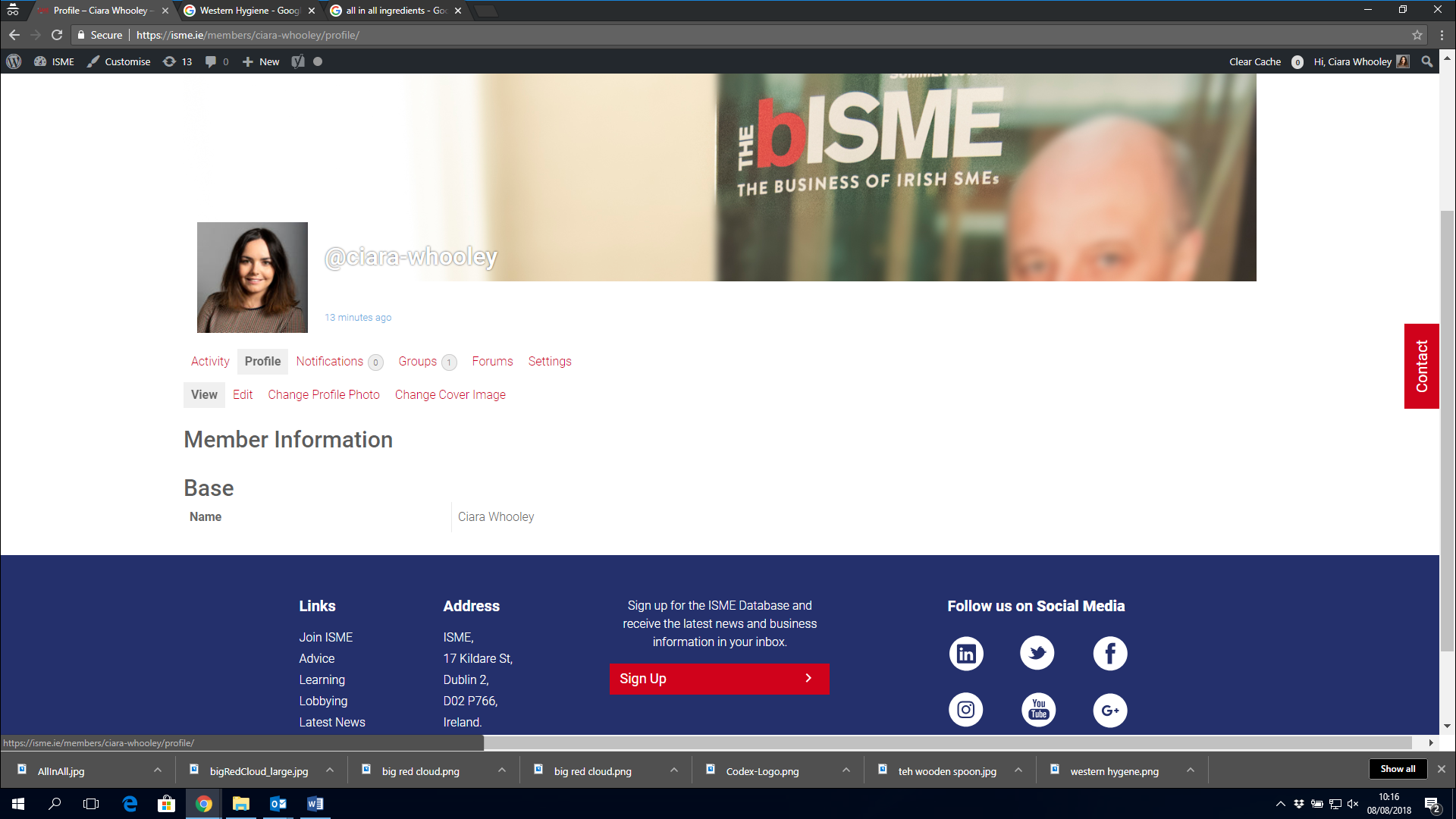1456x819 pixels.
Task: Open Task View on taskbar
Action: coord(91,804)
